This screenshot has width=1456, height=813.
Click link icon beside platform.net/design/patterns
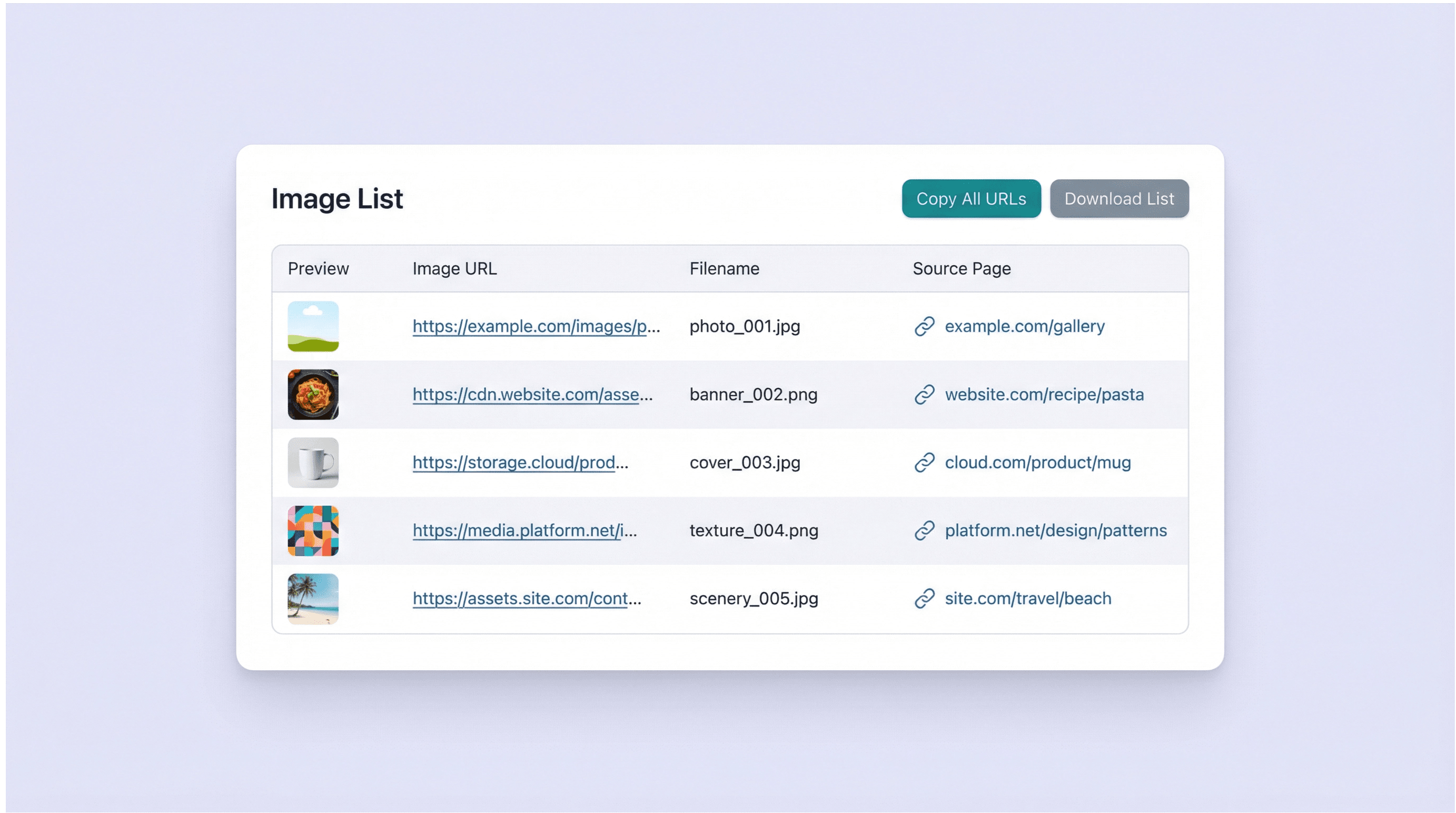click(924, 530)
